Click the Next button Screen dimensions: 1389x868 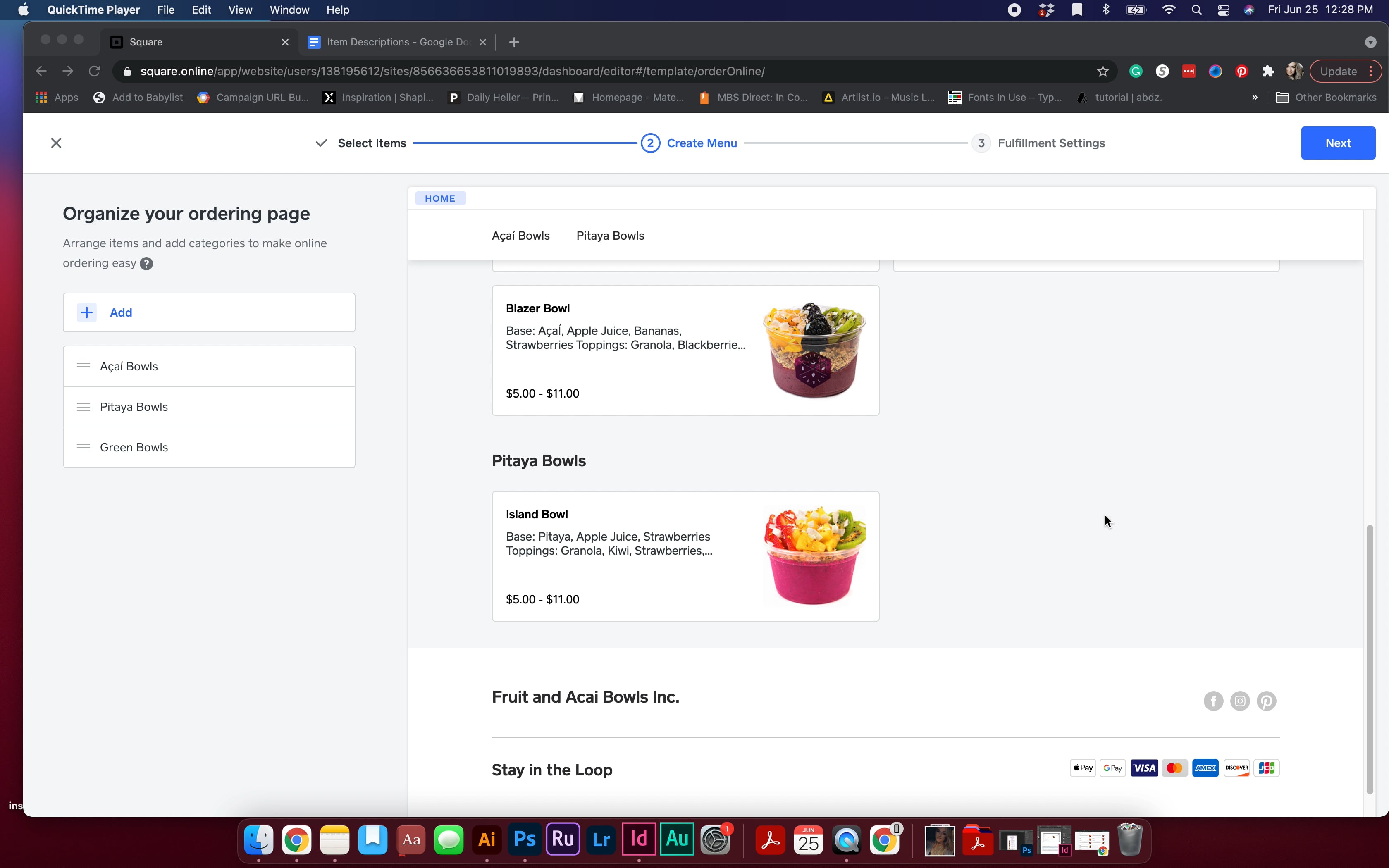pyautogui.click(x=1339, y=143)
